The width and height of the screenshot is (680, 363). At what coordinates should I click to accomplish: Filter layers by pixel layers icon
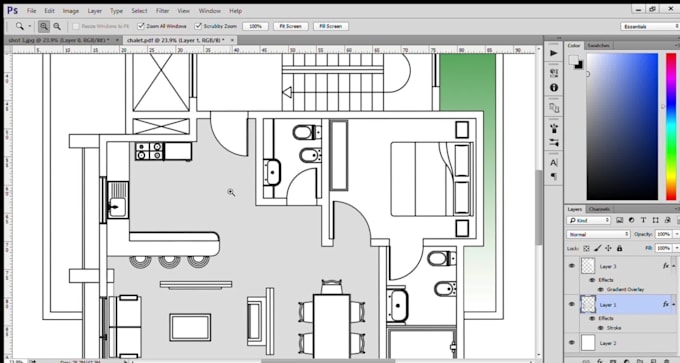[619, 220]
